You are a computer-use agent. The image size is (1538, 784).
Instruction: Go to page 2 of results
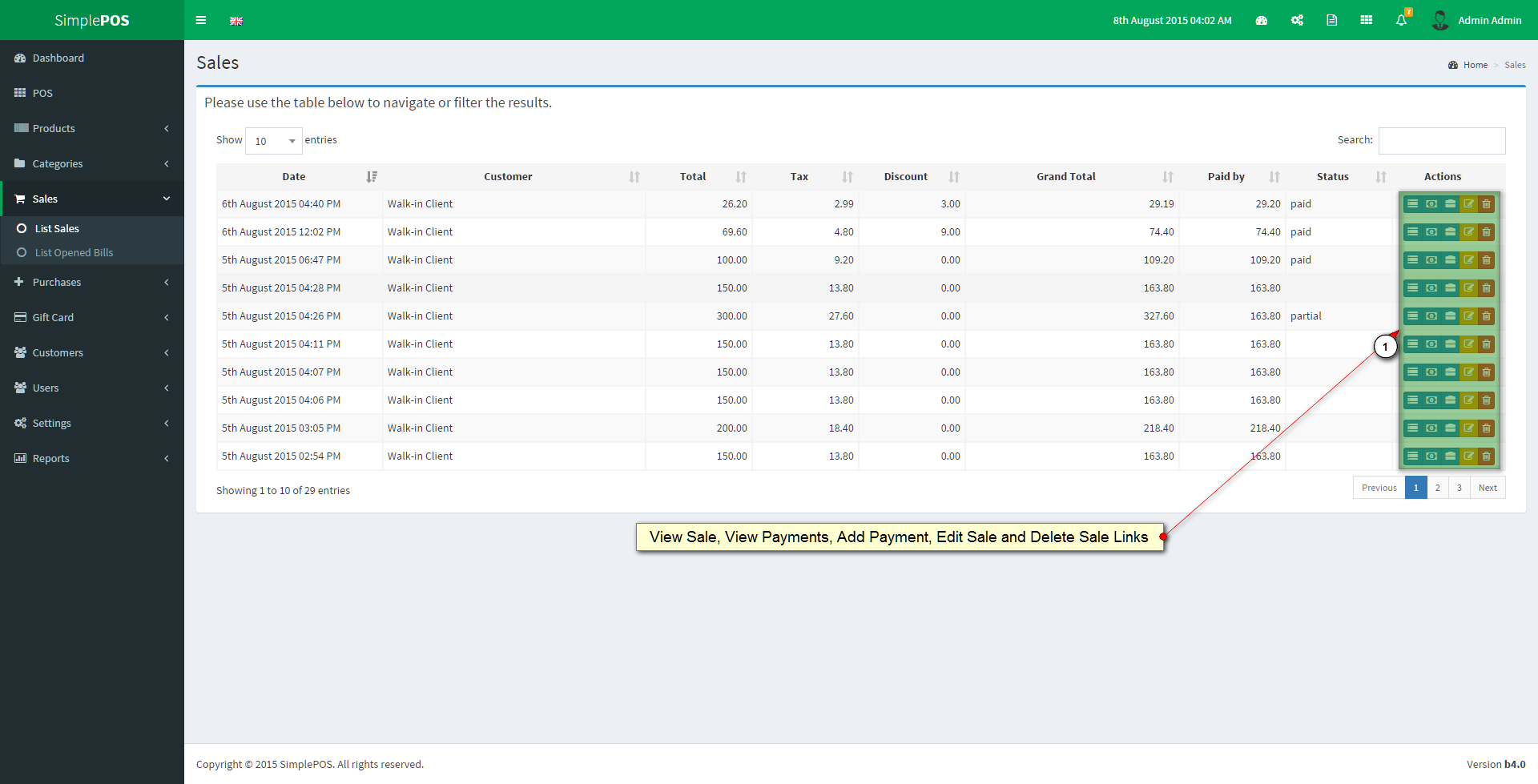pos(1438,488)
